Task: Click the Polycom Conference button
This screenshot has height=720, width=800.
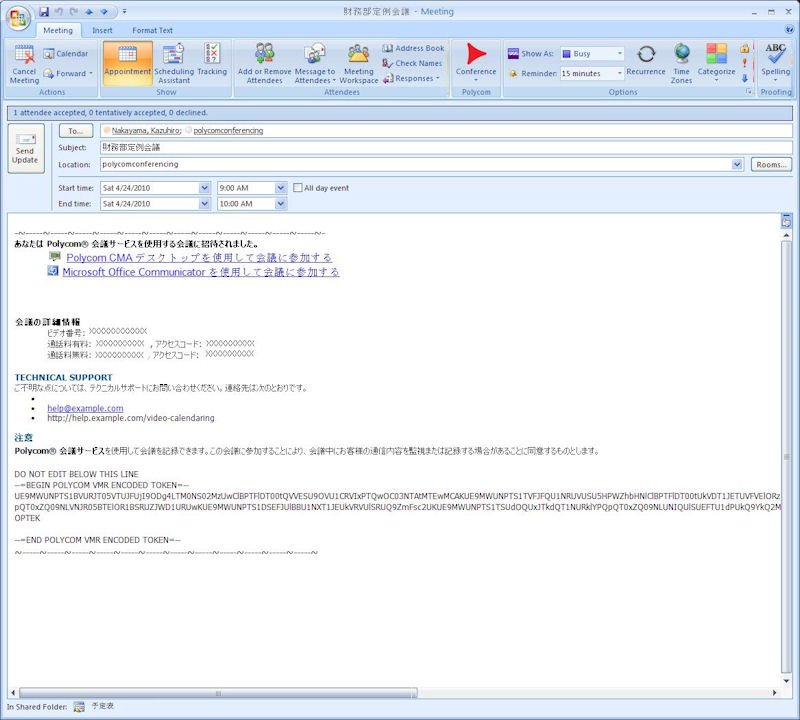Action: tap(476, 62)
